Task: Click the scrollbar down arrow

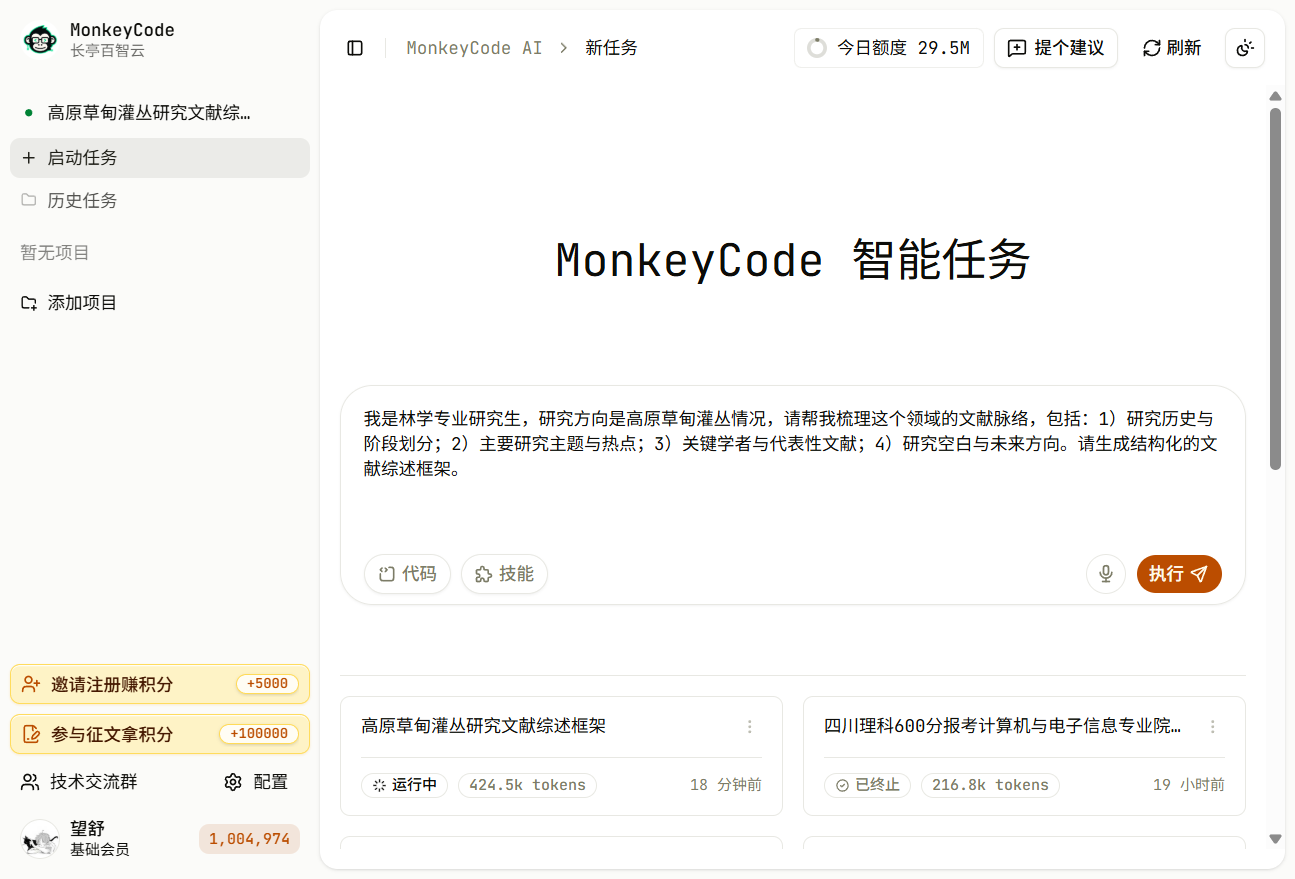Action: click(1275, 839)
